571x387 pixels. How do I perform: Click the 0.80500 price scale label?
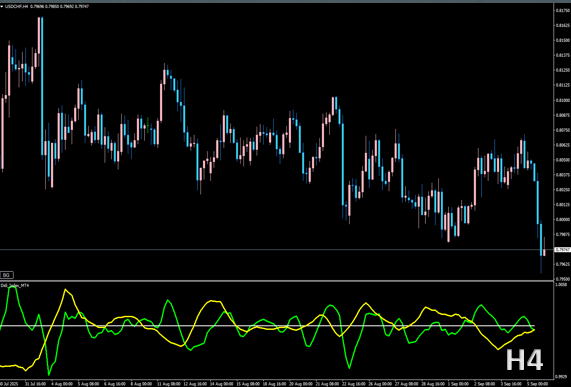[x=563, y=160]
